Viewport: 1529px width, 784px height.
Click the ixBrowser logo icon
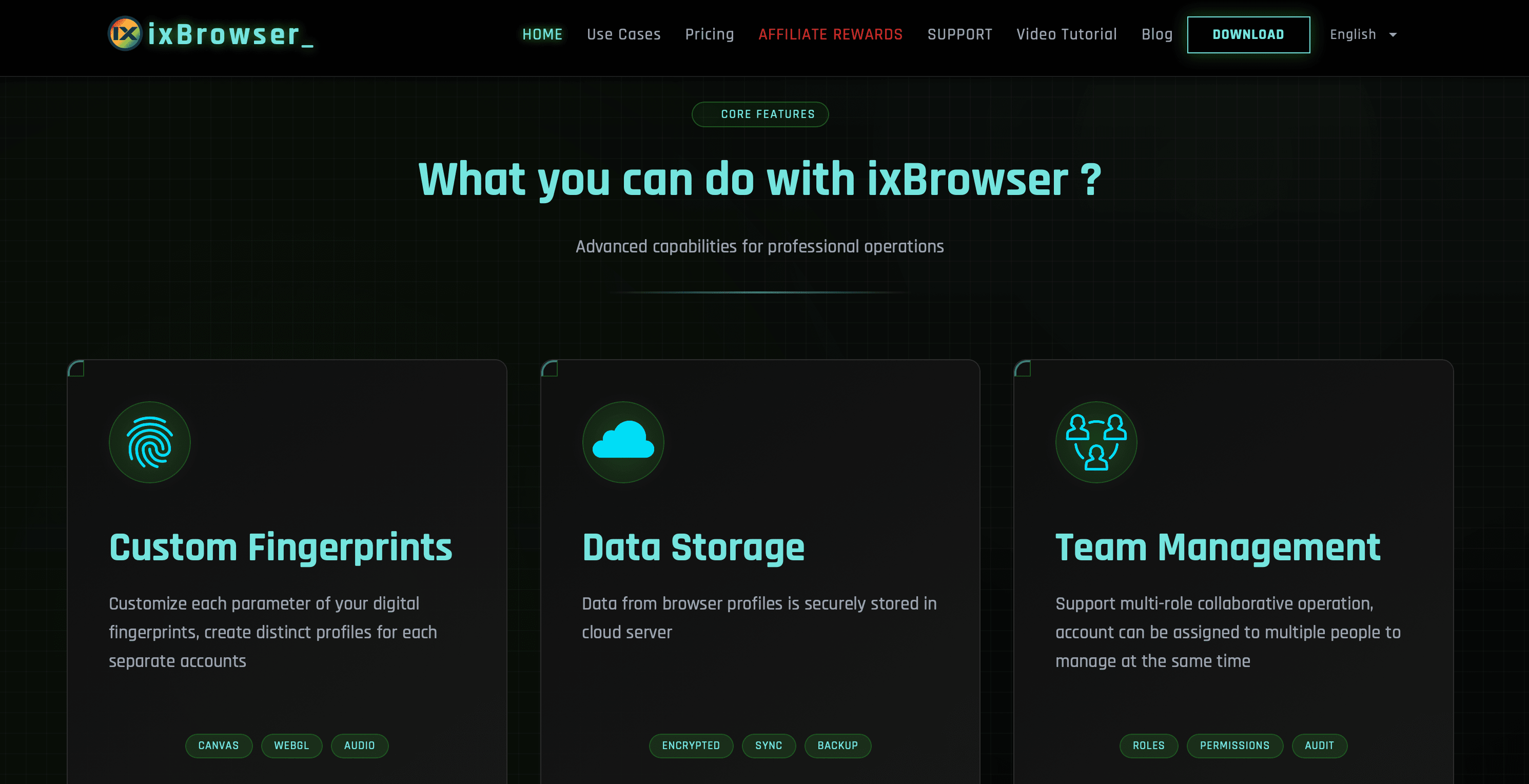point(125,34)
